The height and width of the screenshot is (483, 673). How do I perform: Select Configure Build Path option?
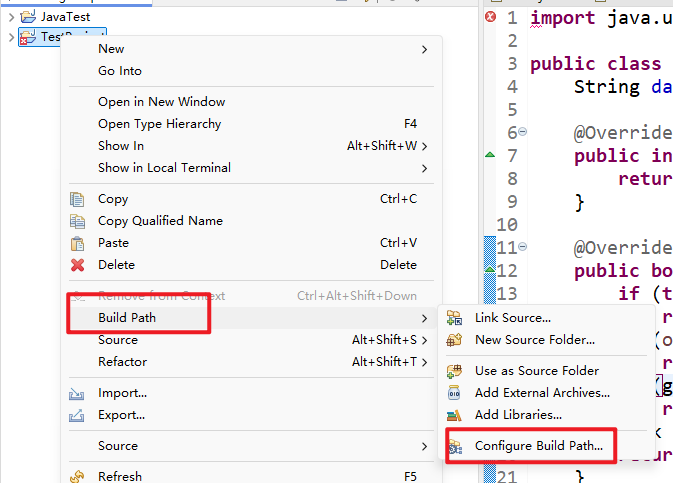click(x=538, y=446)
